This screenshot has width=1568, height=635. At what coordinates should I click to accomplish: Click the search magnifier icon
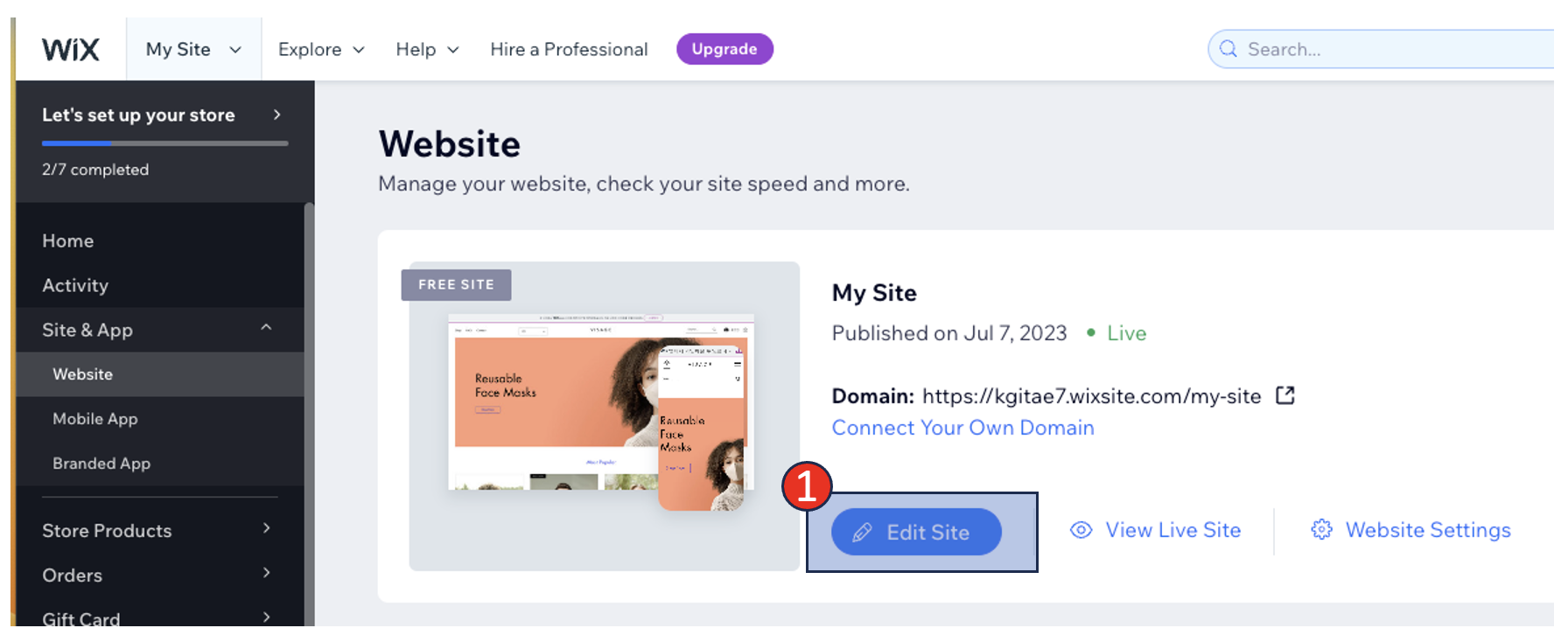pyautogui.click(x=1228, y=49)
